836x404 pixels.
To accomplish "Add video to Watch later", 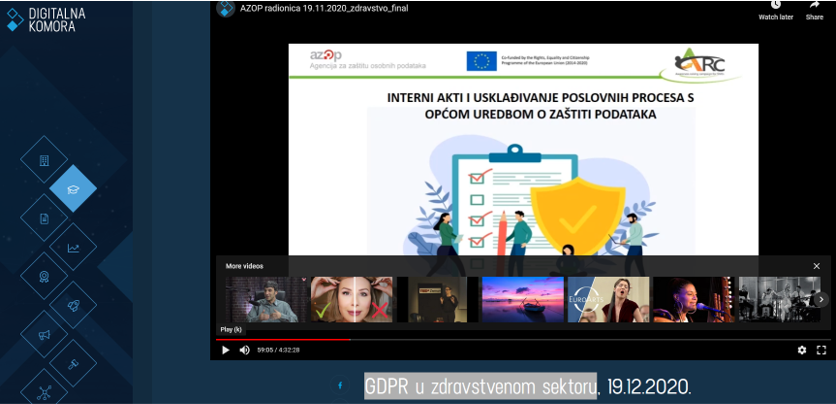I will (776, 10).
